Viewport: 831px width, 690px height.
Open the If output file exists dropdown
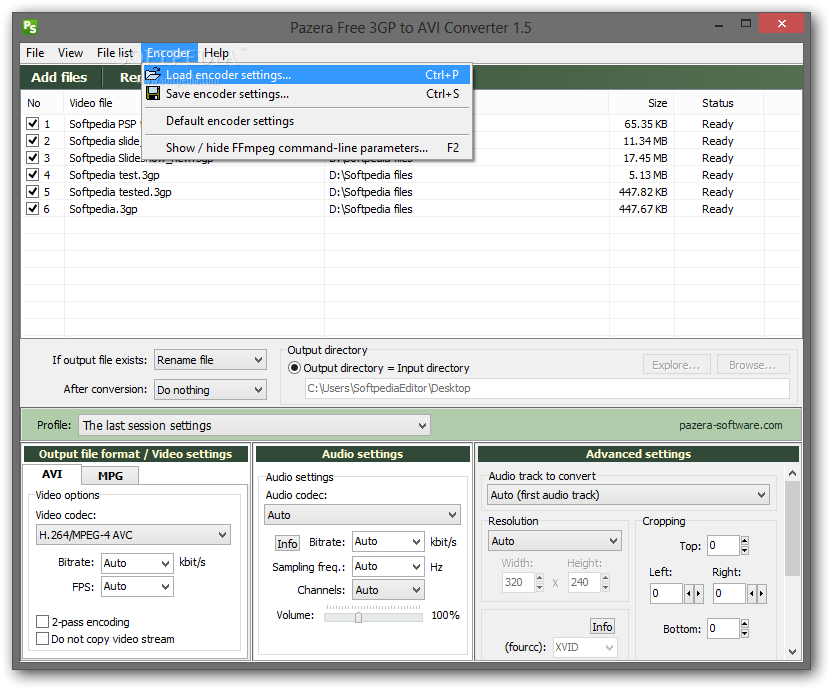coord(210,360)
